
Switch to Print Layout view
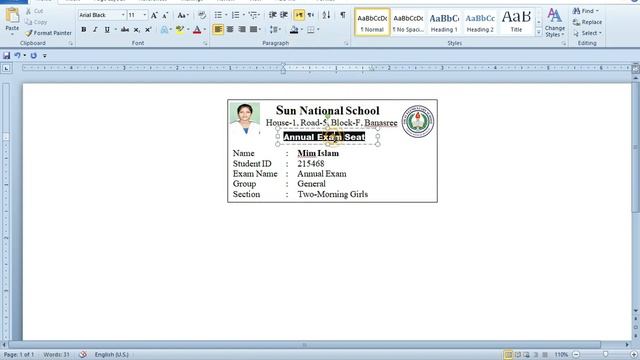point(508,355)
